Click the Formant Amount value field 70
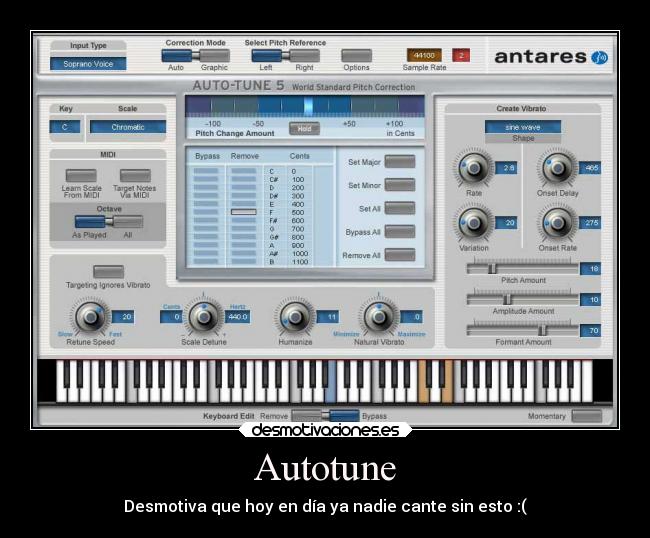Screen dimensions: 650x538 590,331
